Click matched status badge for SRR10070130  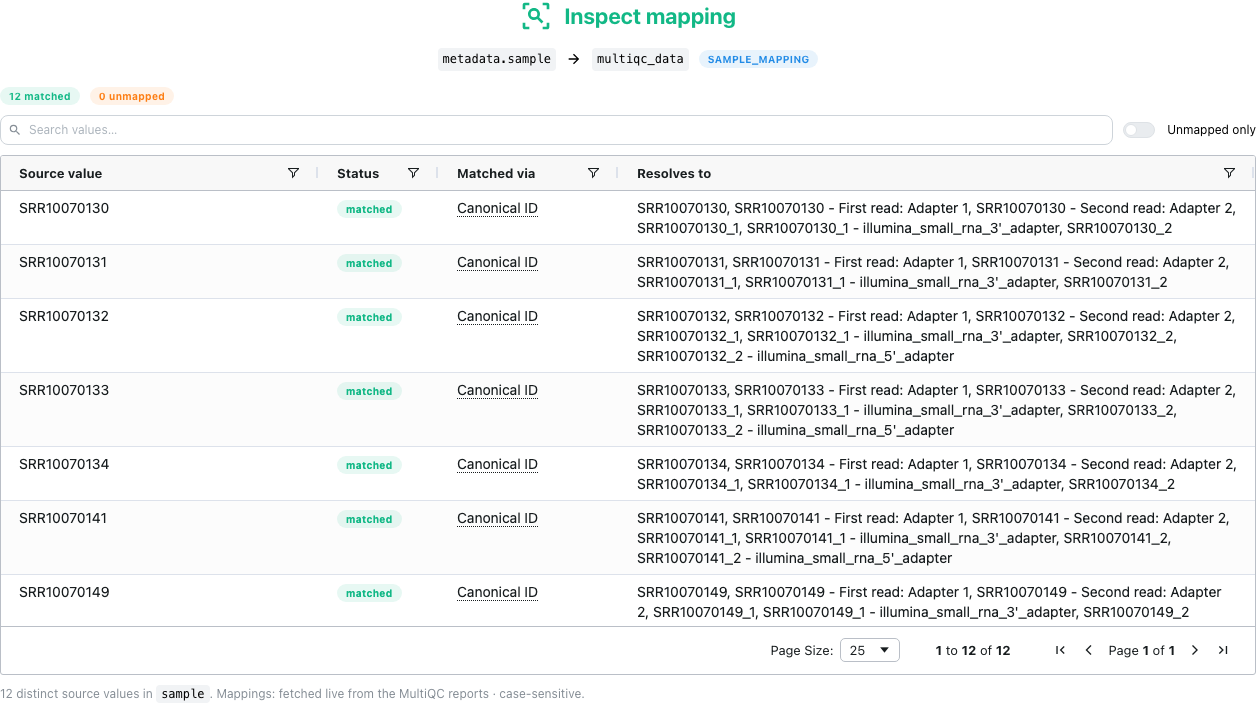pyautogui.click(x=369, y=209)
